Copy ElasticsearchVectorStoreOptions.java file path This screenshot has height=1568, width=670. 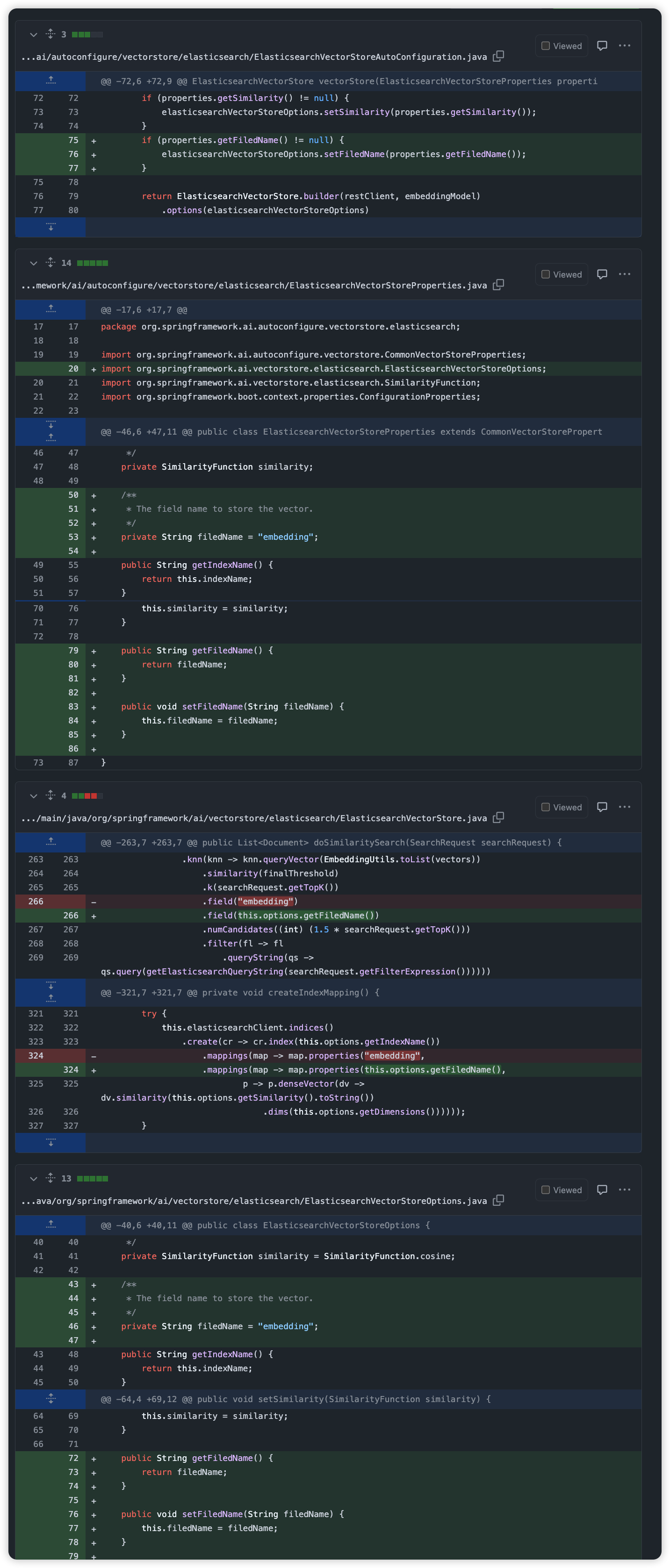(x=498, y=1200)
